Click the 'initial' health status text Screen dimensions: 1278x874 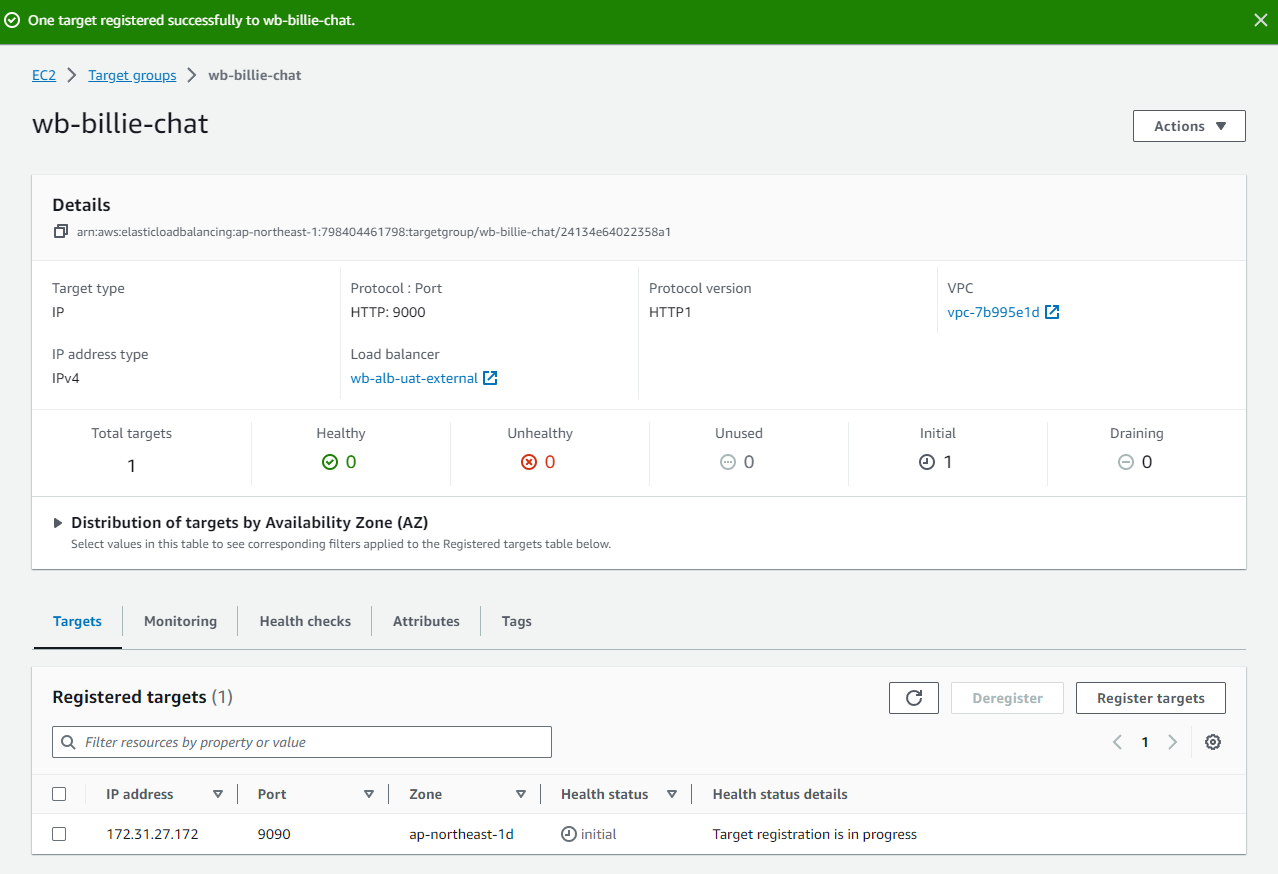pyautogui.click(x=599, y=834)
